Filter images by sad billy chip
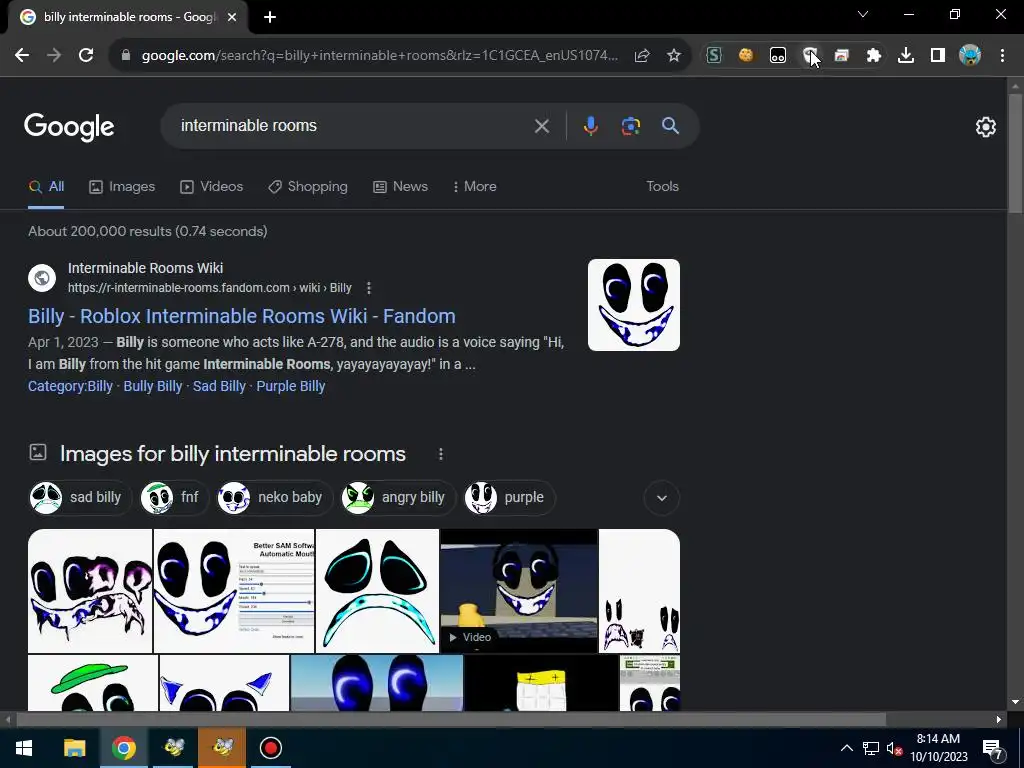This screenshot has width=1024, height=768. pyautogui.click(x=80, y=498)
